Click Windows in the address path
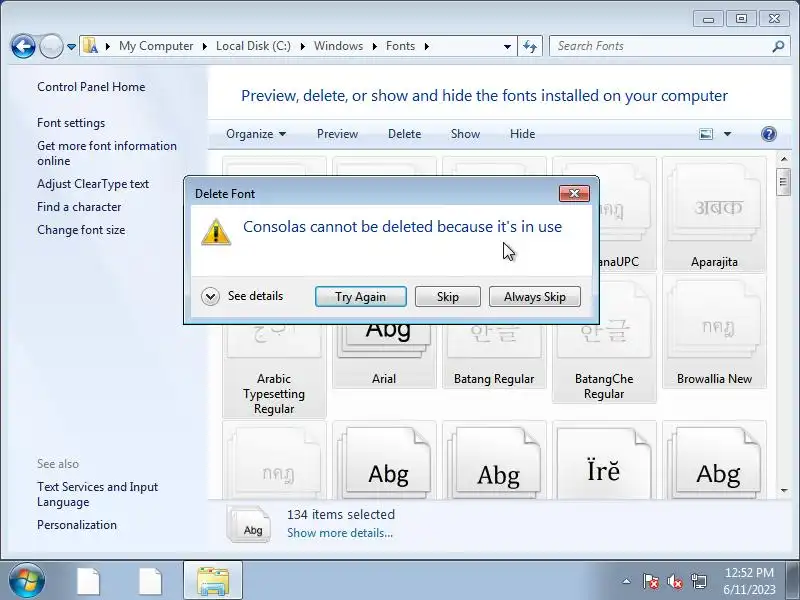The height and width of the screenshot is (600, 800). [x=338, y=46]
